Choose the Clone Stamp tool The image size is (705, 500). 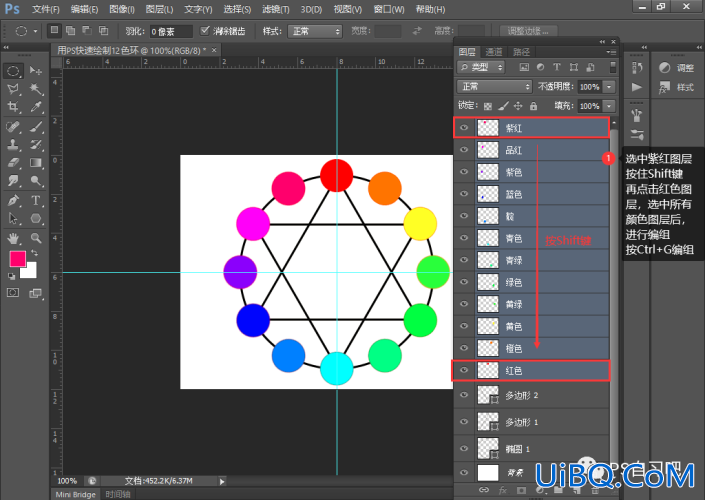(x=13, y=145)
